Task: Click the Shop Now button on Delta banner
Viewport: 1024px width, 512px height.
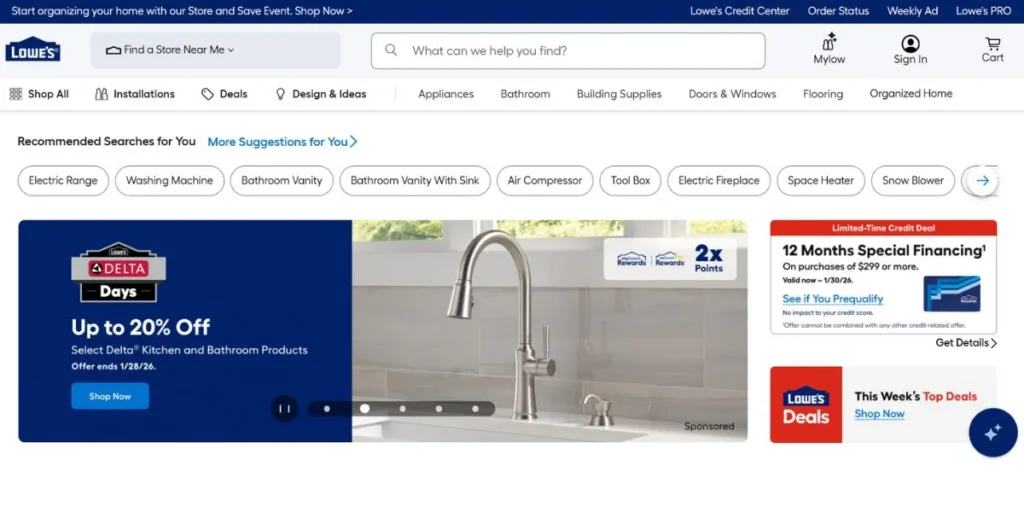Action: (110, 396)
